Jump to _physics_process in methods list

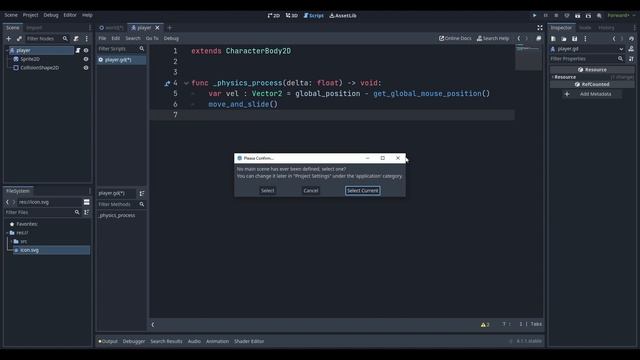pos(117,215)
